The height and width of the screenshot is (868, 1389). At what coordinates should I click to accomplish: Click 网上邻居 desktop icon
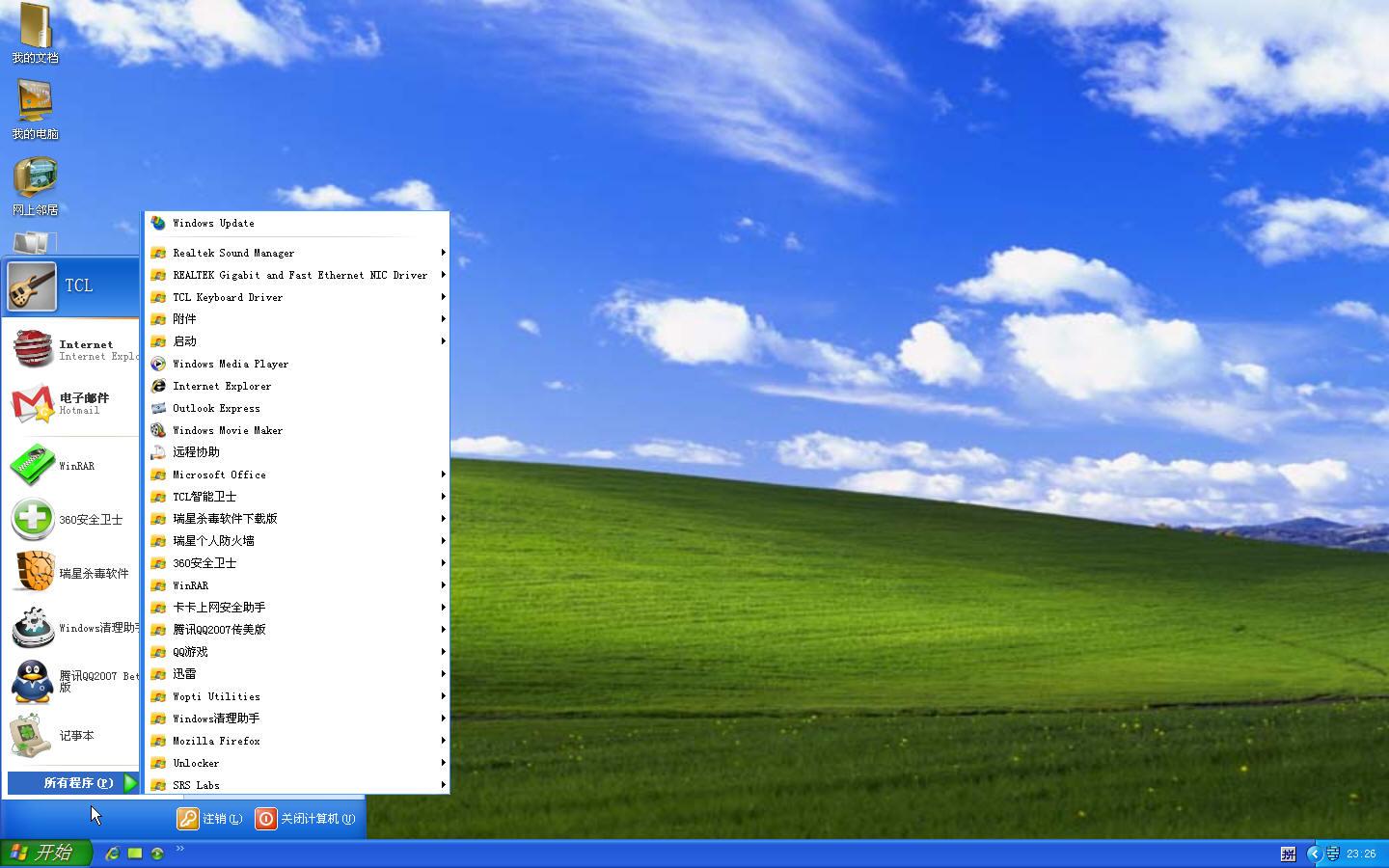point(35,185)
